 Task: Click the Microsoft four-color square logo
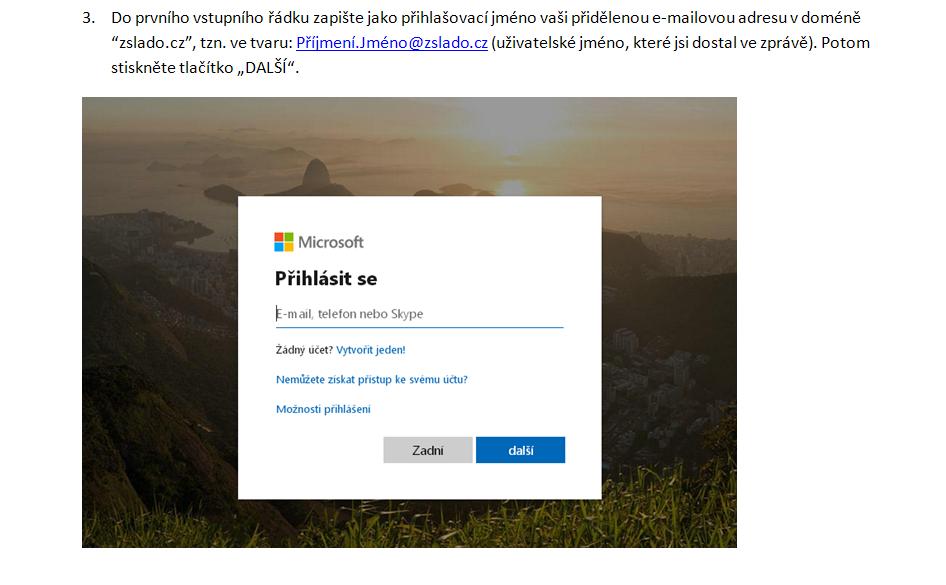click(284, 242)
